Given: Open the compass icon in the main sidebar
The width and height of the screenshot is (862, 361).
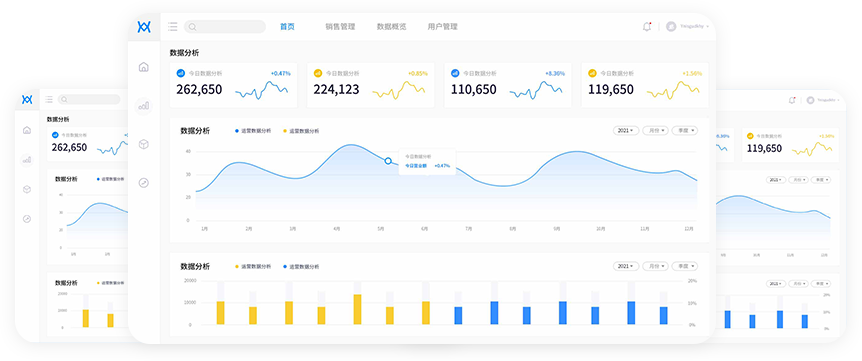Looking at the screenshot, I should pyautogui.click(x=143, y=183).
